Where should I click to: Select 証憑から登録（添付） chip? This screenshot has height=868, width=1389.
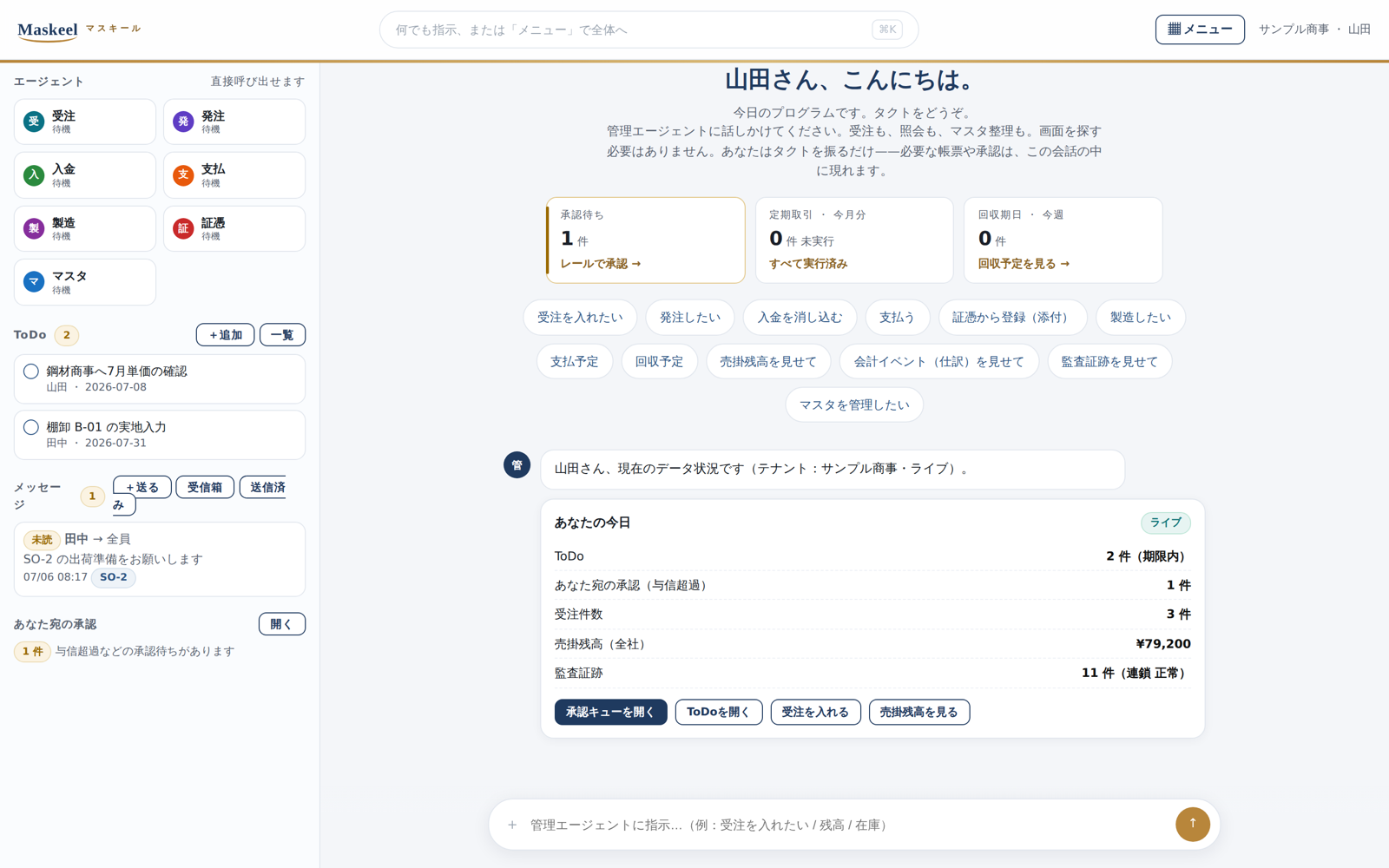tap(1012, 318)
